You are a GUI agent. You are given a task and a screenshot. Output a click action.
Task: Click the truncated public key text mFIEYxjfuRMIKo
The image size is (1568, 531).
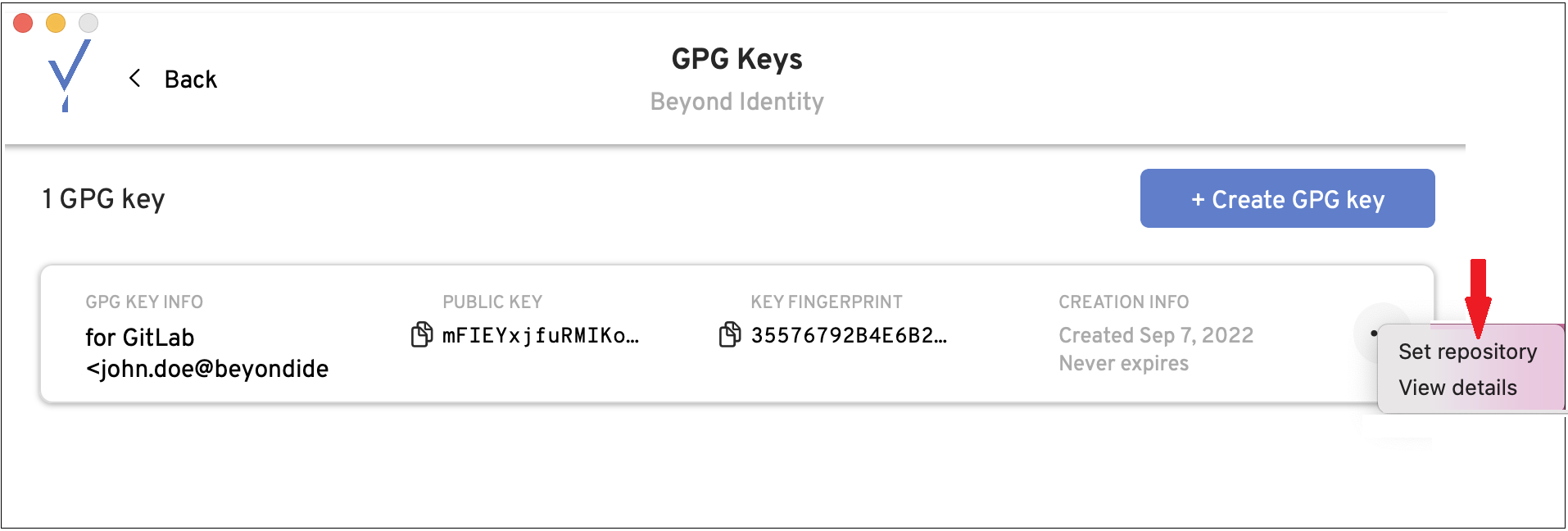tap(540, 335)
